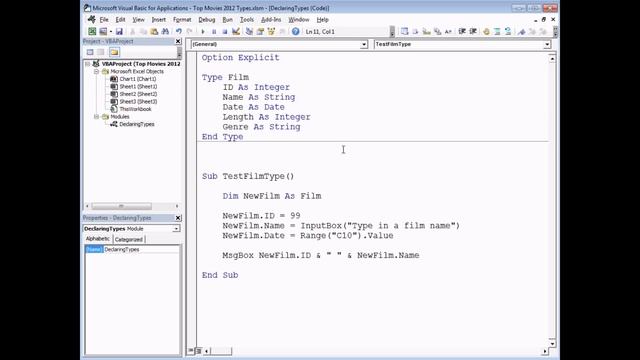Screen dimensions: 640x360
Task: Click the List Constants icon
Action: (x=416, y=31)
